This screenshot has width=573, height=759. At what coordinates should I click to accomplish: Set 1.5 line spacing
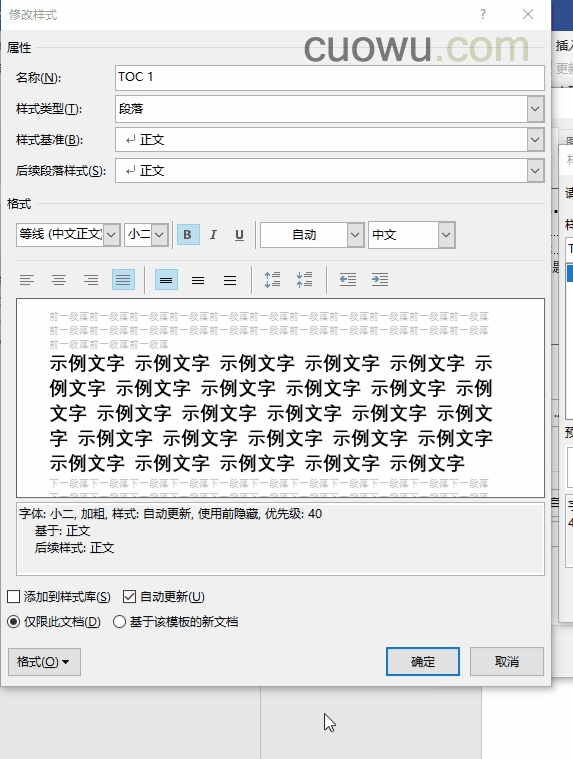[198, 280]
